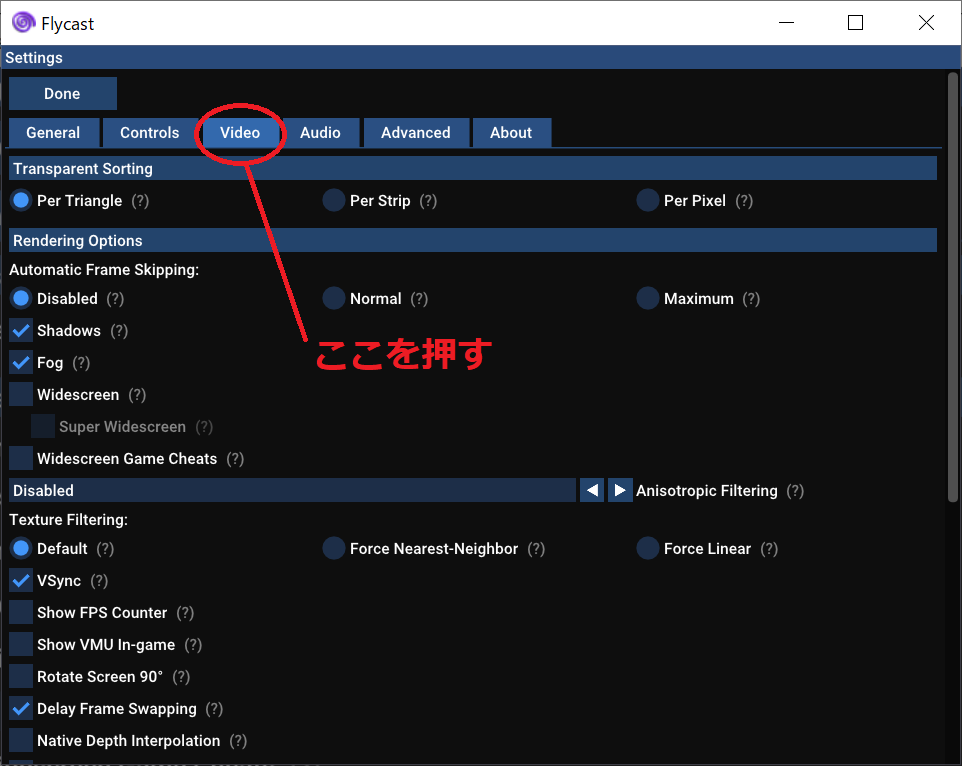Click the Automatic Frame Skipping label
This screenshot has height=766, width=962.
point(104,270)
